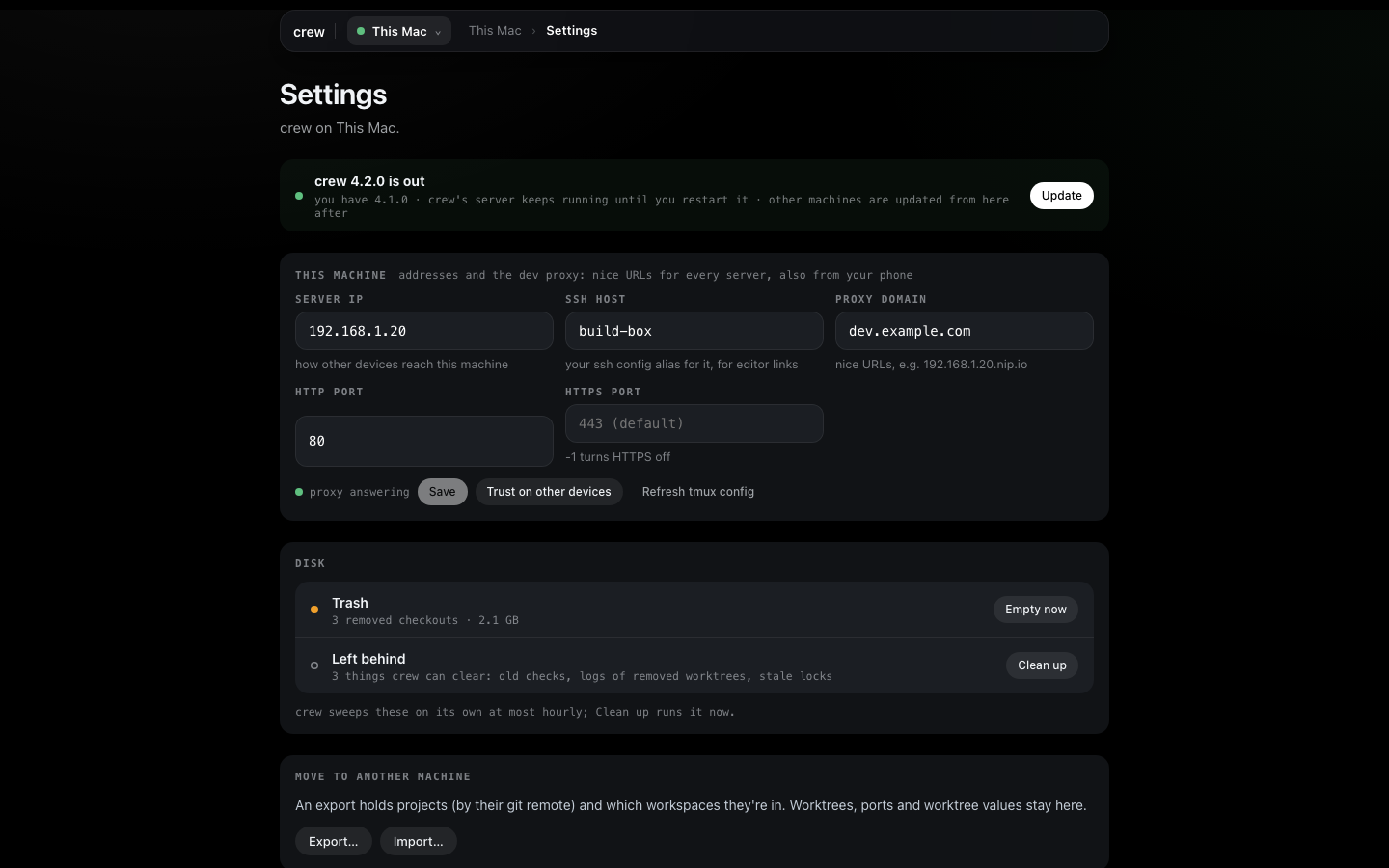Click the orange Trash status dot
1389x868 pixels.
point(314,610)
